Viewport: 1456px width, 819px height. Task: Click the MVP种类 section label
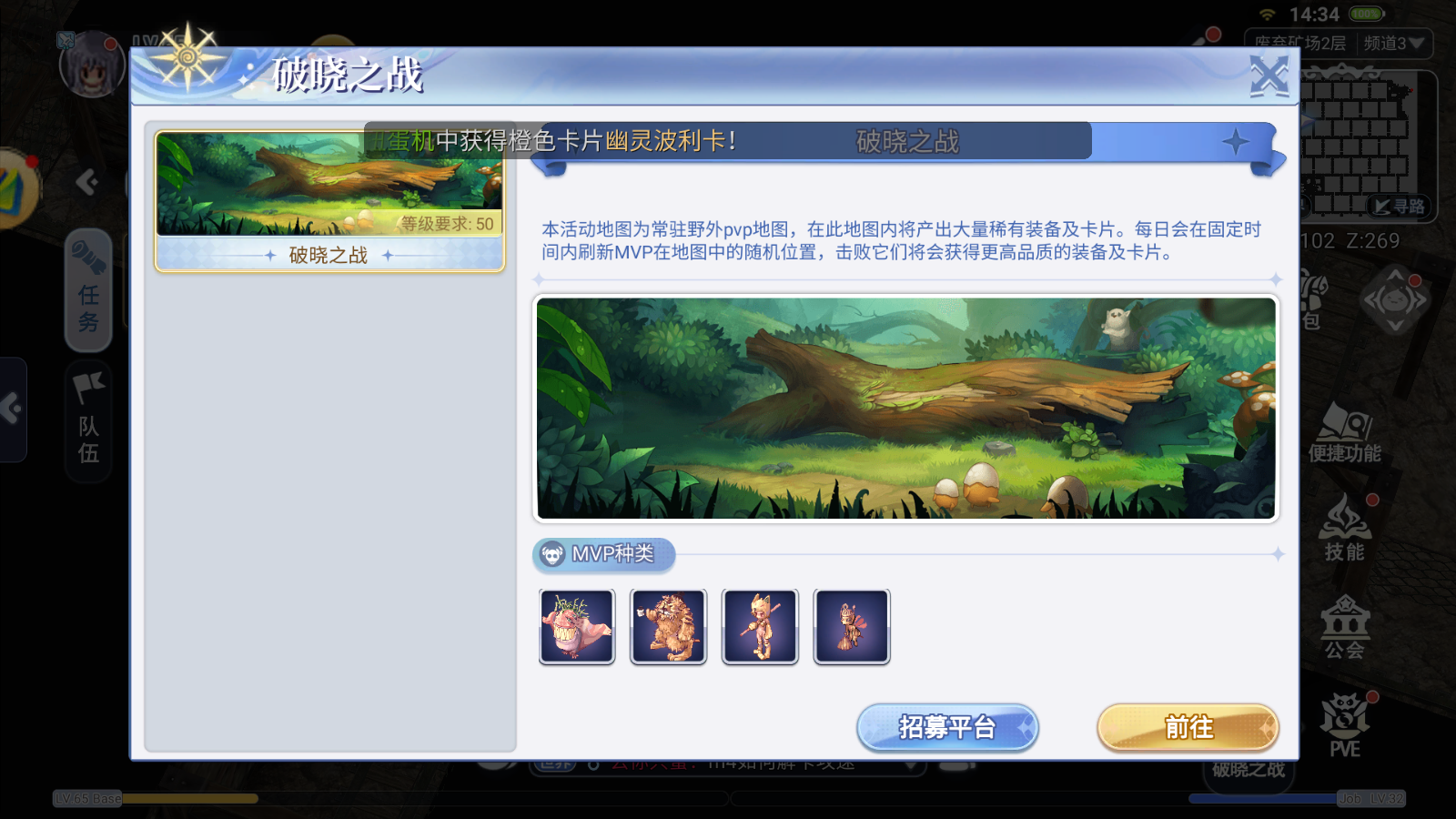[x=604, y=554]
